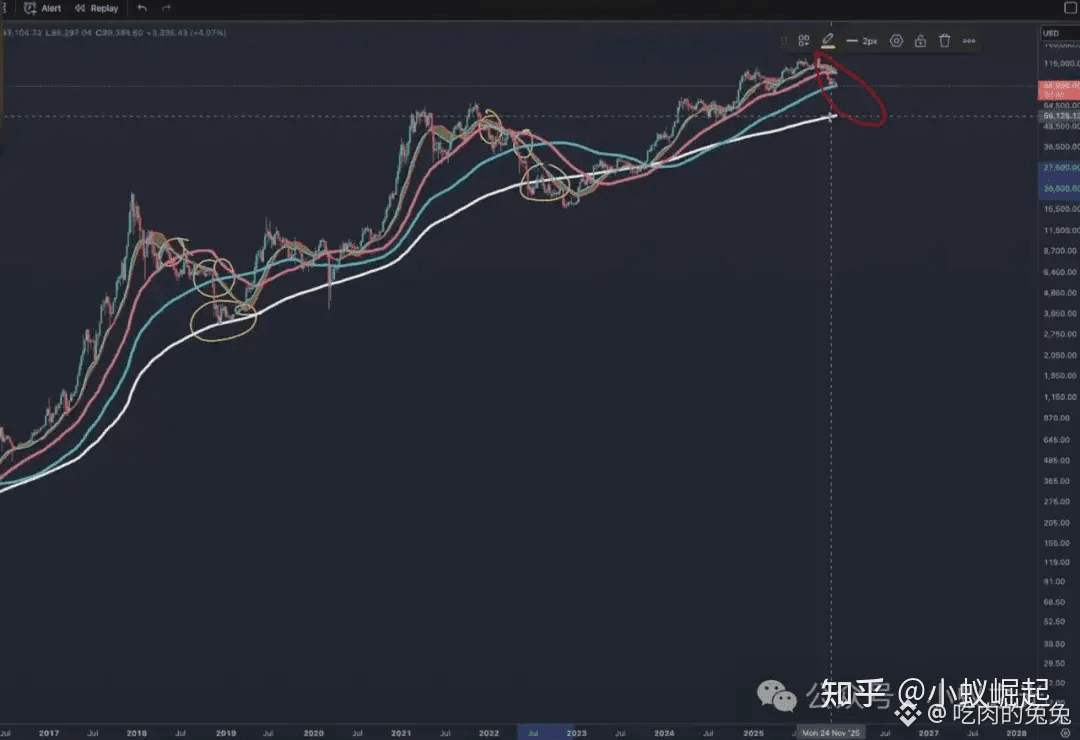
Task: Undo the last chart action
Action: tap(143, 8)
